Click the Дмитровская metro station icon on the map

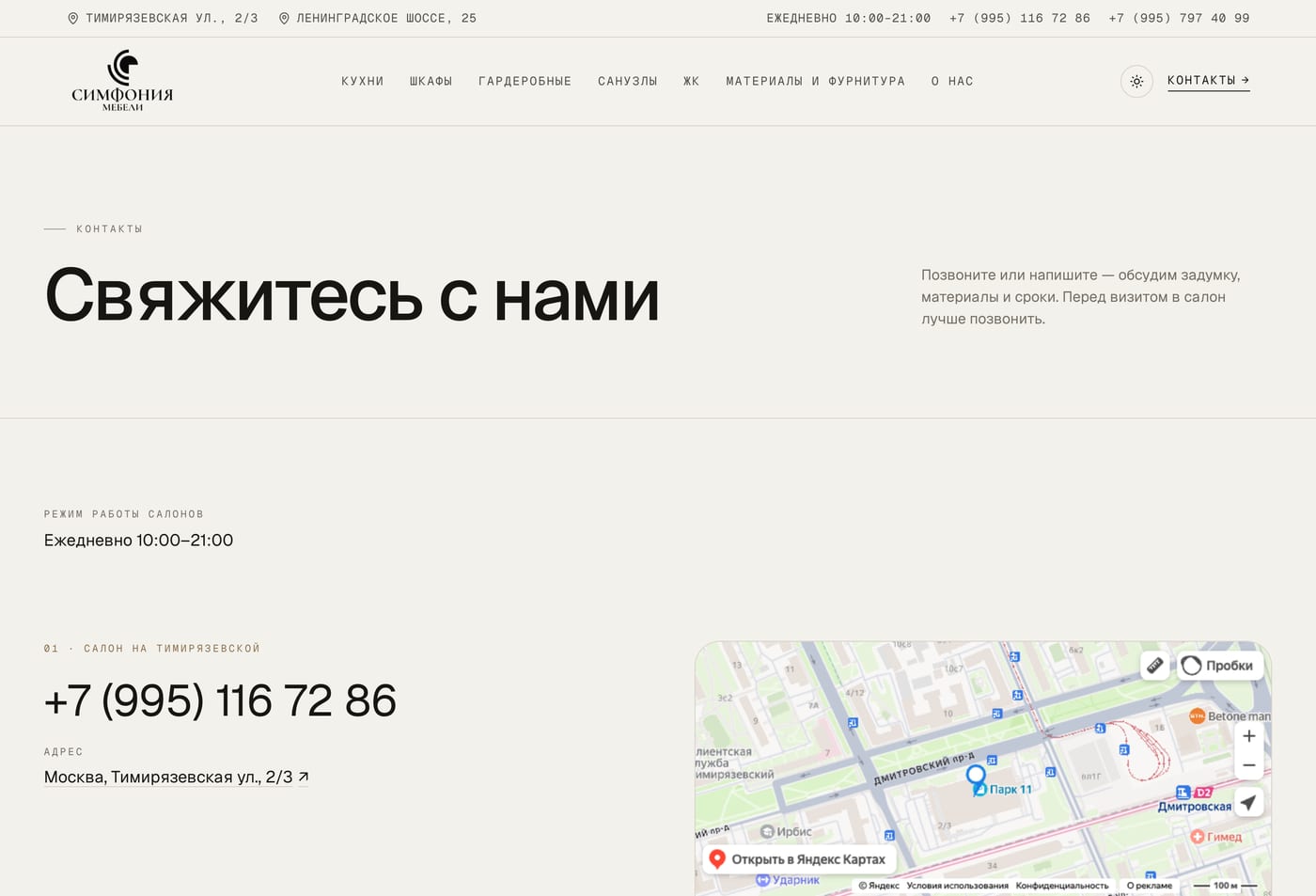pos(1183,793)
